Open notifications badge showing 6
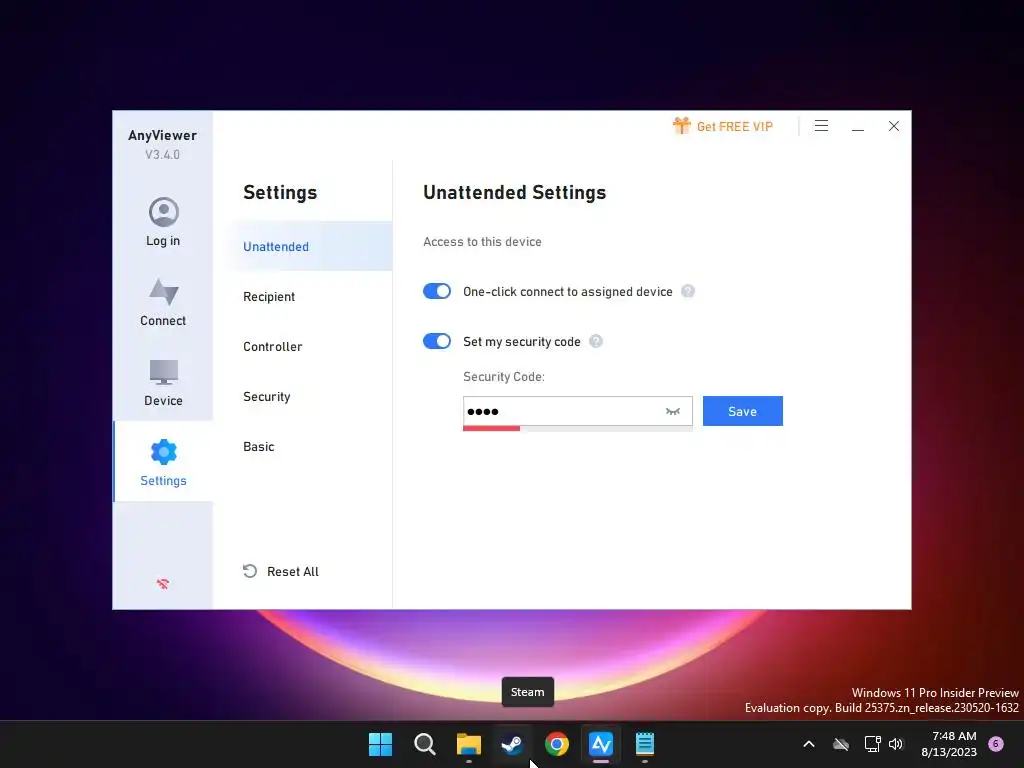1024x768 pixels. (x=996, y=744)
